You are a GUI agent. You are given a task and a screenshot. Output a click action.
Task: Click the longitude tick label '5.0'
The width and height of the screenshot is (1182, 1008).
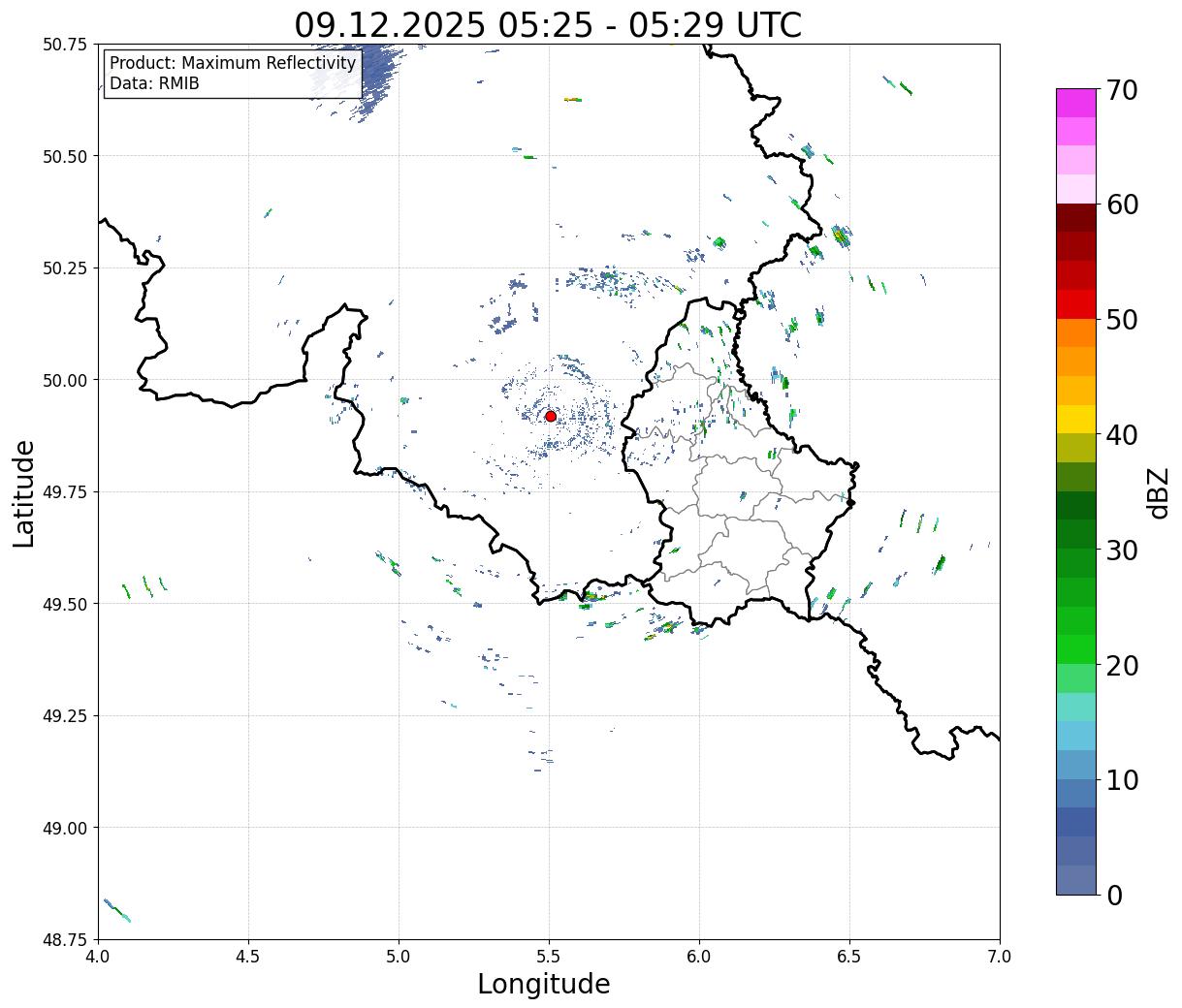tap(399, 956)
